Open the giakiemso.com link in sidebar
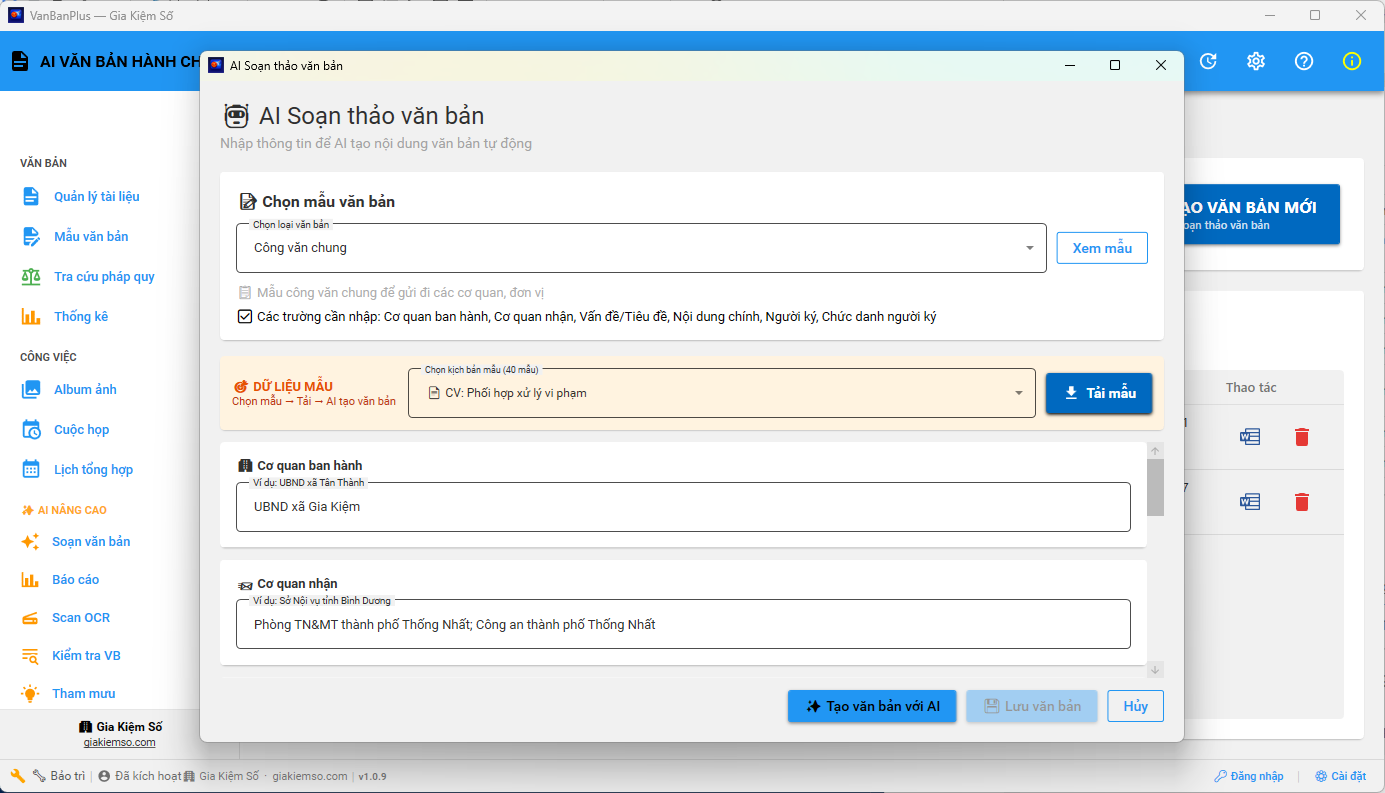Image resolution: width=1385 pixels, height=793 pixels. pyautogui.click(x=119, y=743)
